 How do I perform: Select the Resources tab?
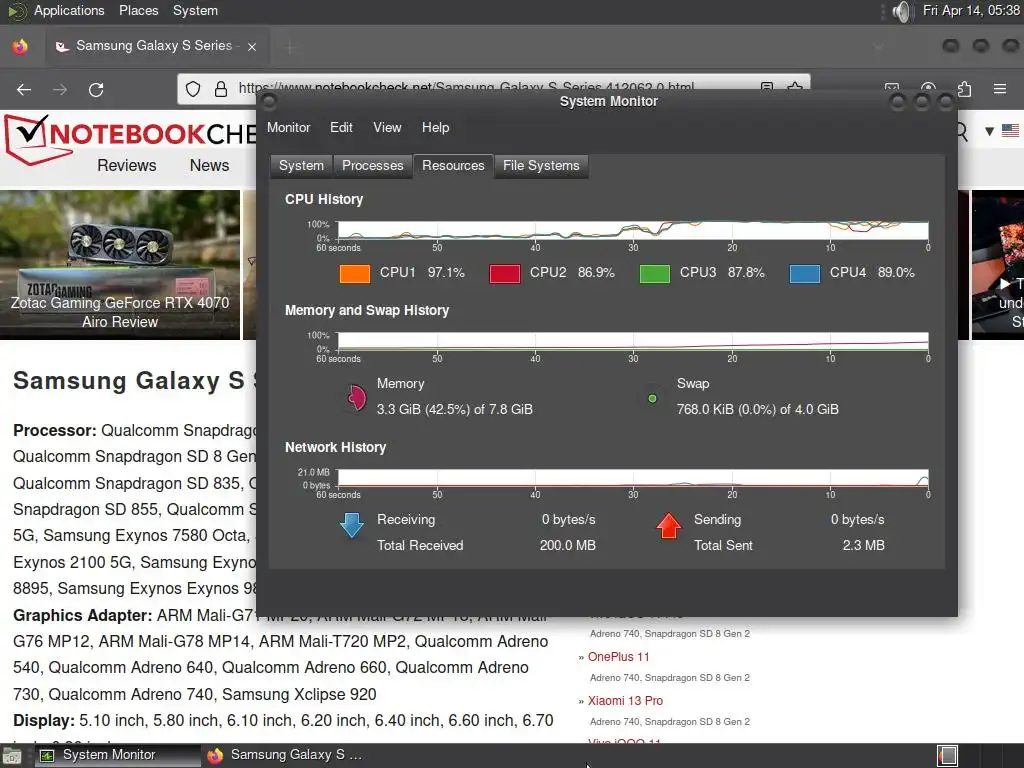tap(453, 166)
